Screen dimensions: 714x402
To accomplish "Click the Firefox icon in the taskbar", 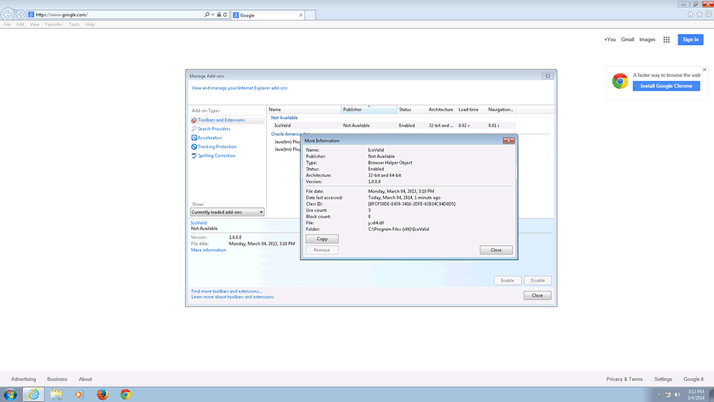I will [102, 395].
